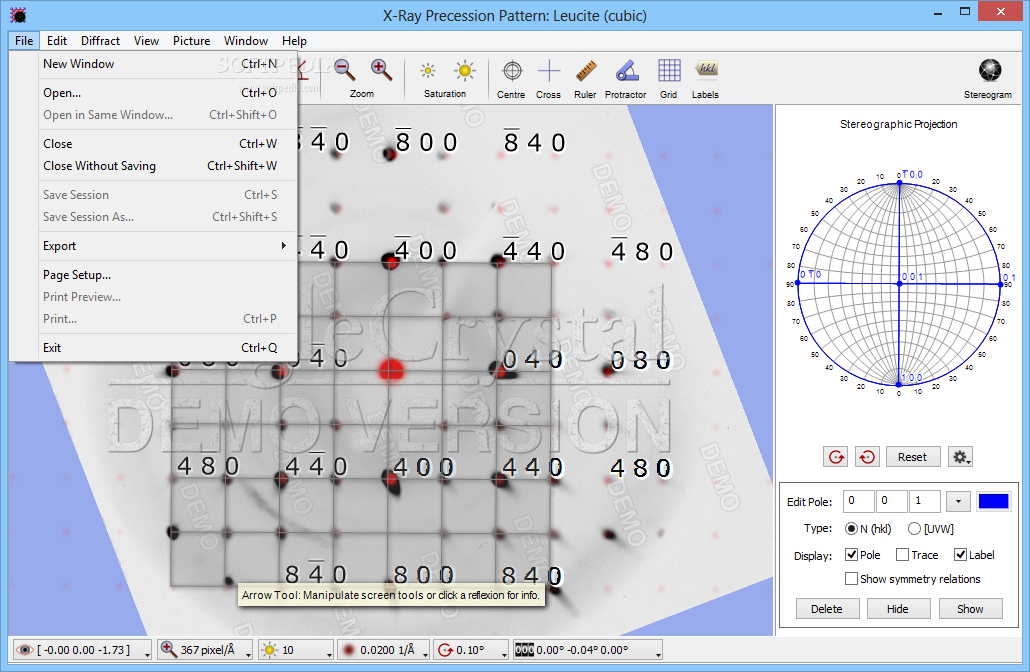Enable Show symmetry relations checkbox
This screenshot has width=1030, height=672.
pyautogui.click(x=851, y=579)
